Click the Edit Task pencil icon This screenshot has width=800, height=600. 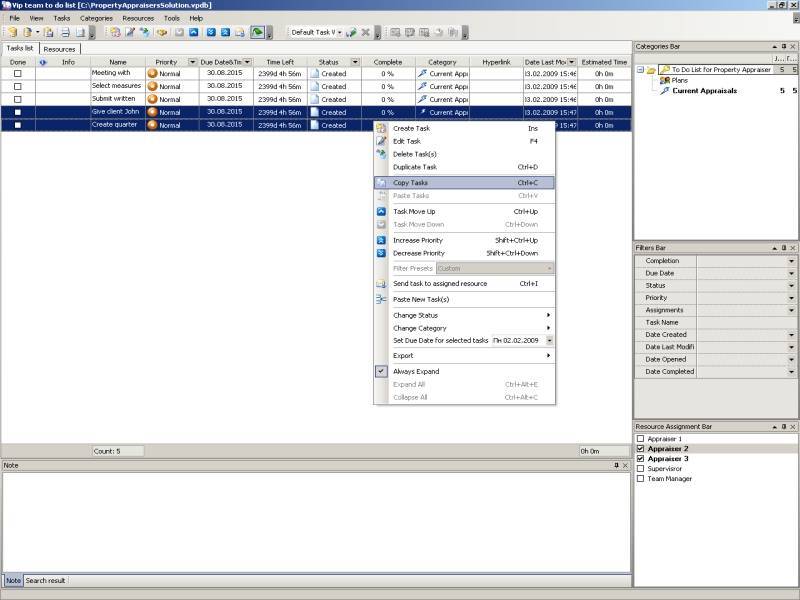[381, 142]
